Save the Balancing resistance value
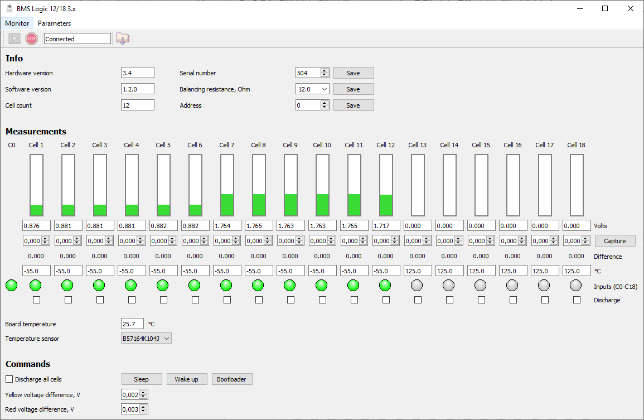The image size is (644, 420). pos(353,89)
